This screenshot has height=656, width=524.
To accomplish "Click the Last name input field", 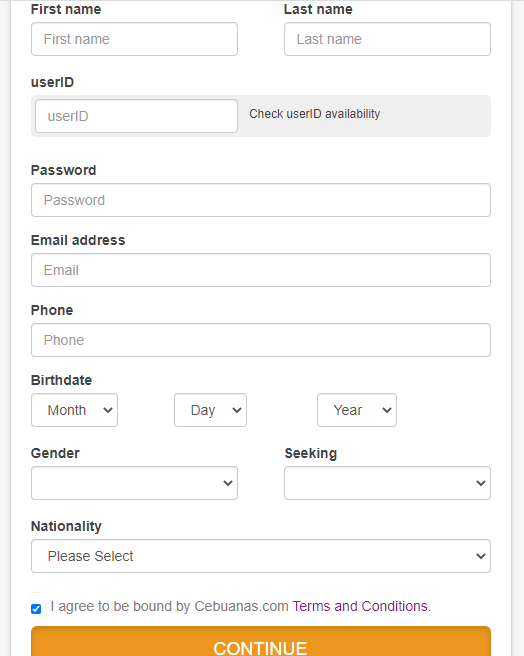I will click(x=387, y=39).
